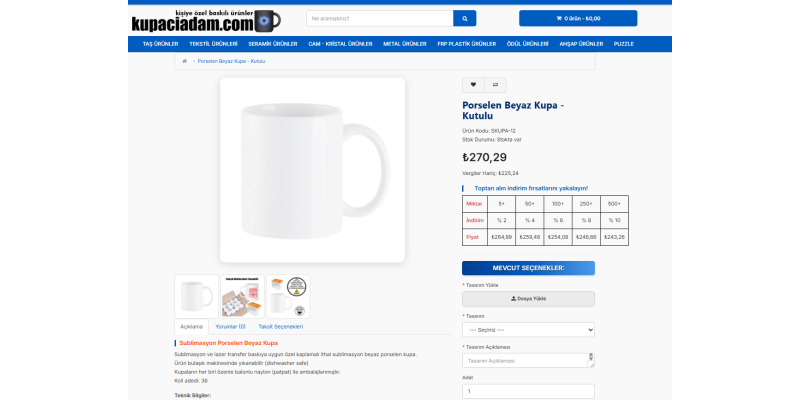This screenshot has height=400, width=800.
Task: Open the Tasarım dropdown selector
Action: click(528, 330)
